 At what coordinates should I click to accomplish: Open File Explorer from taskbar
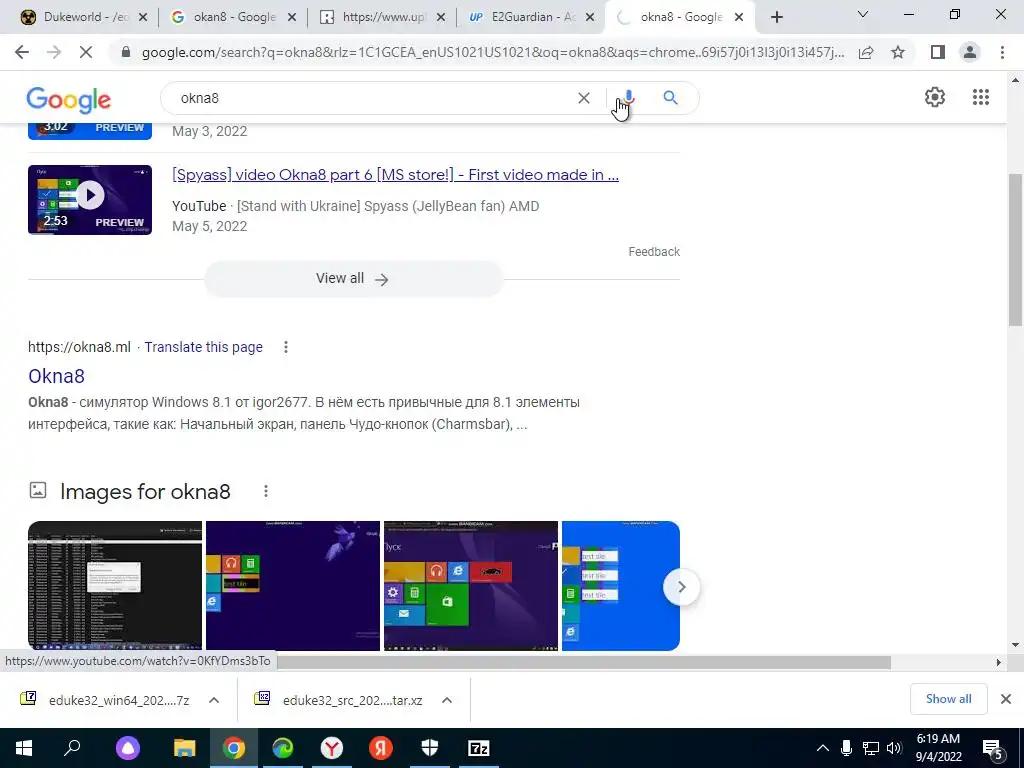pos(185,748)
